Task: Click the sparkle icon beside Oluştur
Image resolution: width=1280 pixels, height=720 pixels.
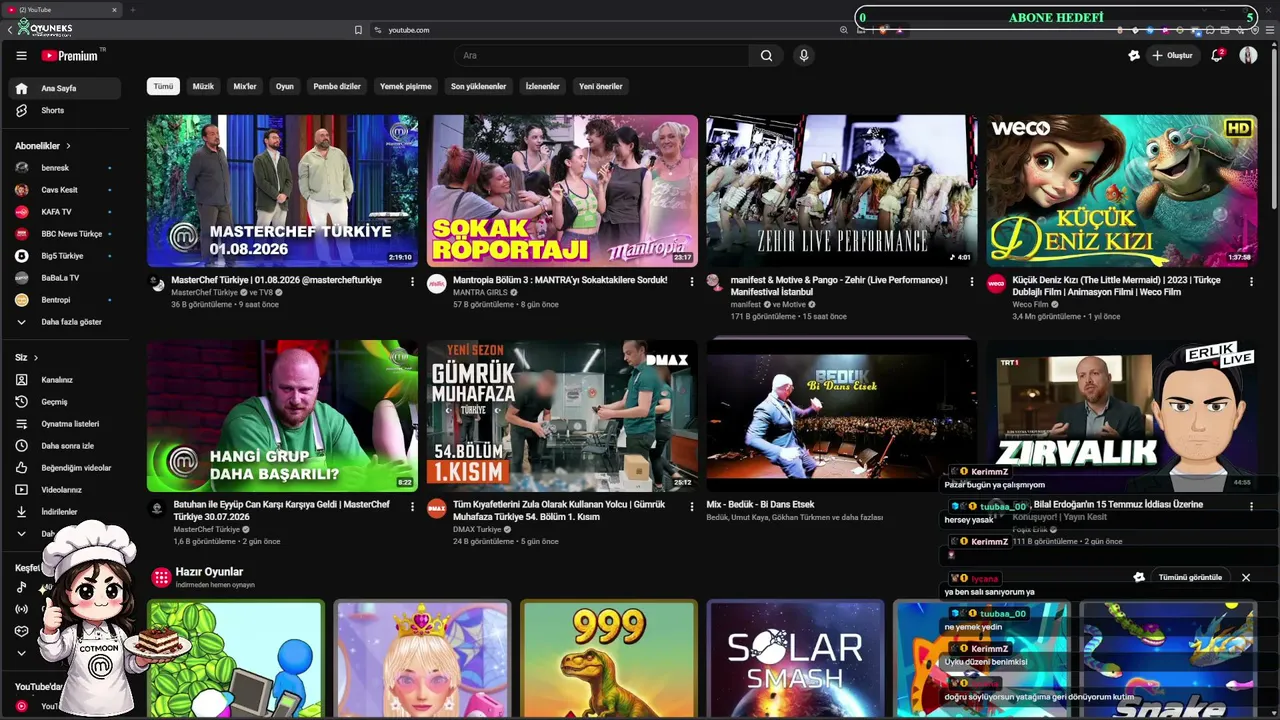Action: pos(1134,56)
